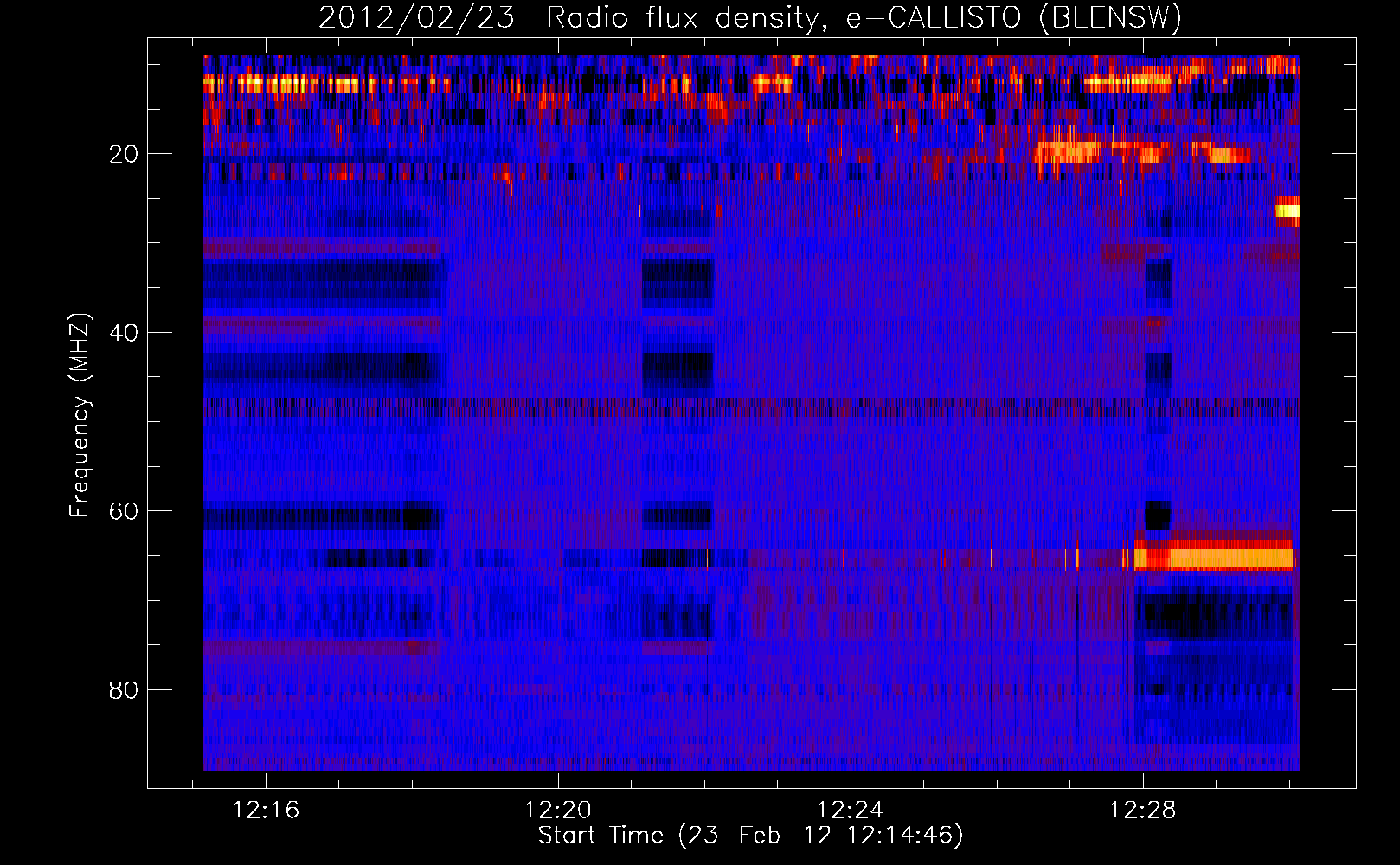Click the 12:20 time tick label
The height and width of the screenshot is (865, 1400).
click(x=558, y=810)
